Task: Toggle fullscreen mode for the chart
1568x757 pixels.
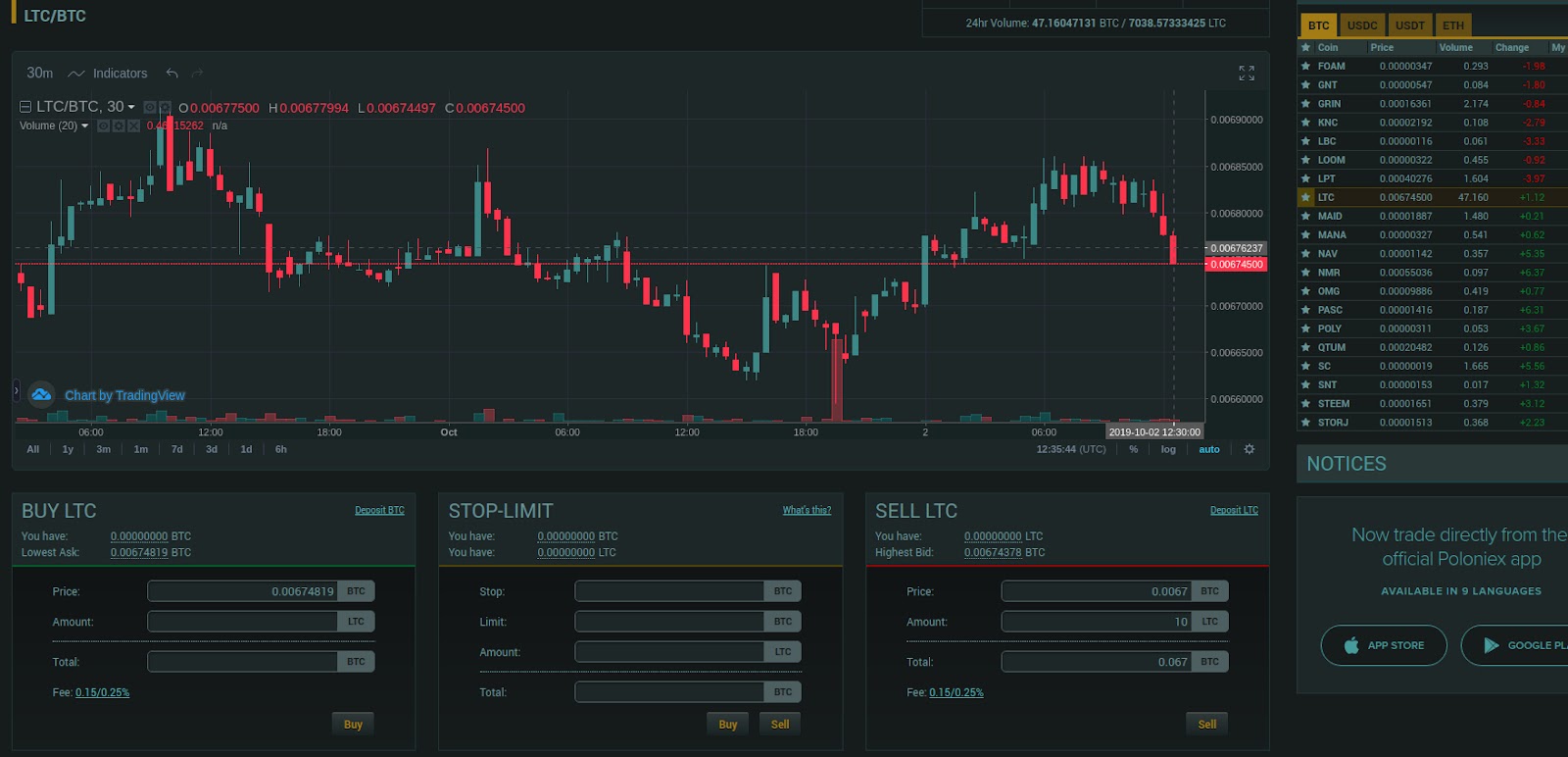Action: click(1247, 74)
